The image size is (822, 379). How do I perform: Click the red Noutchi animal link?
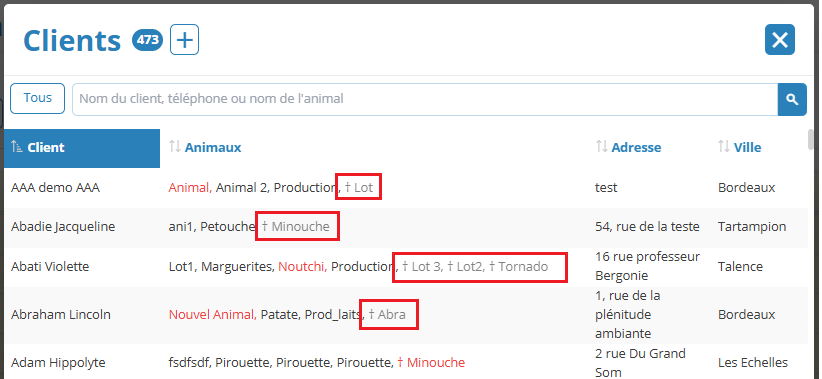pos(302,266)
